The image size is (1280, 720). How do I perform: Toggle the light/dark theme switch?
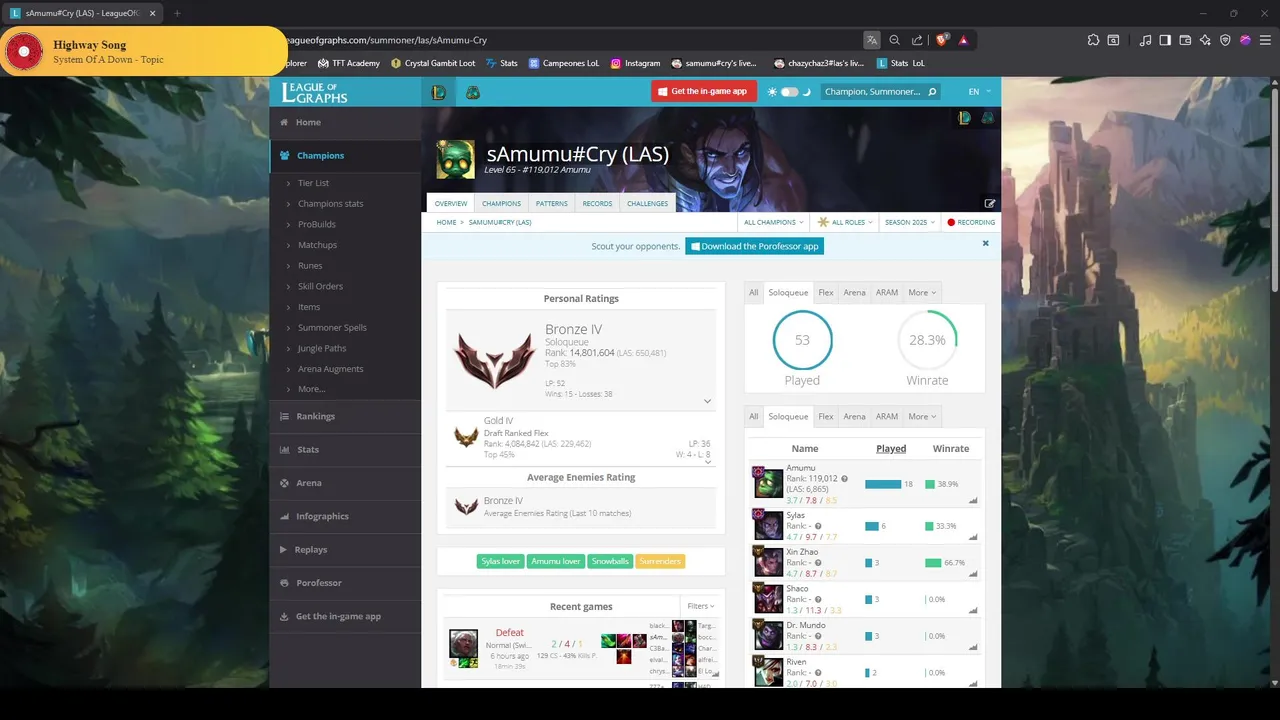[789, 92]
